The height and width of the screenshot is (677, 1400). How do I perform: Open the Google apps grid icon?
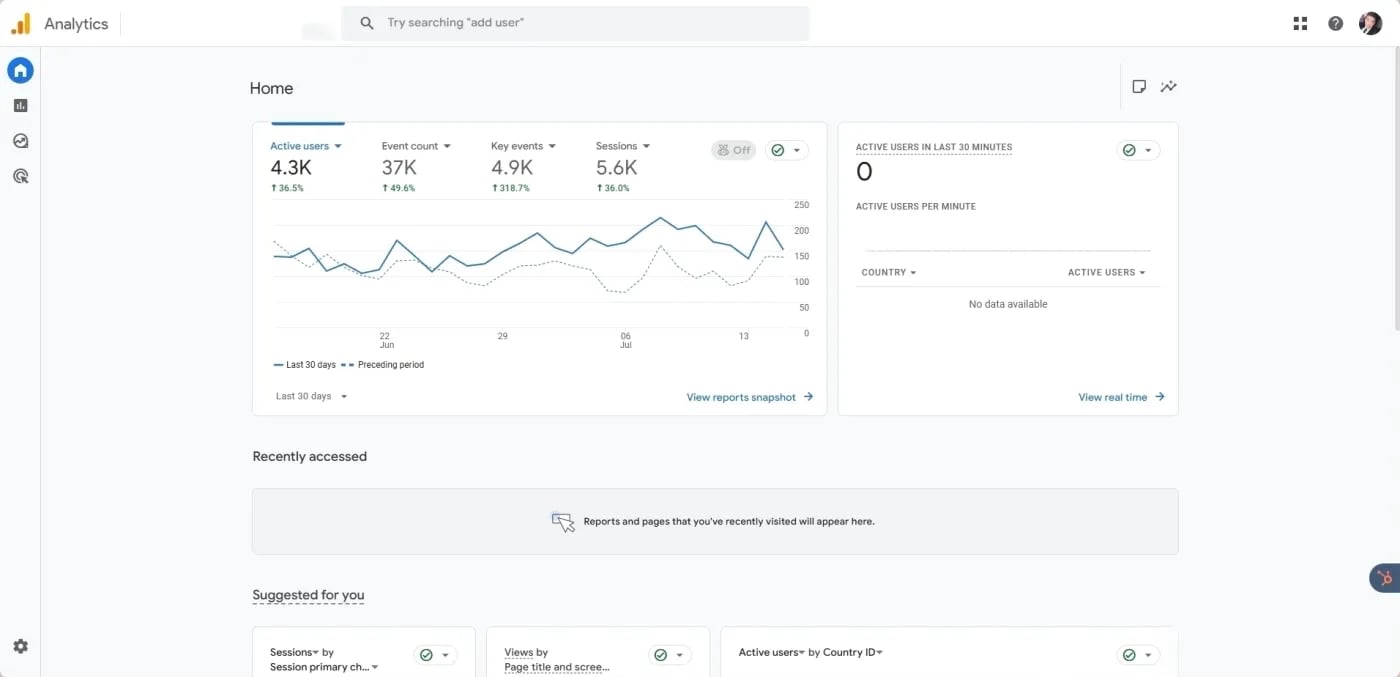pos(1299,22)
